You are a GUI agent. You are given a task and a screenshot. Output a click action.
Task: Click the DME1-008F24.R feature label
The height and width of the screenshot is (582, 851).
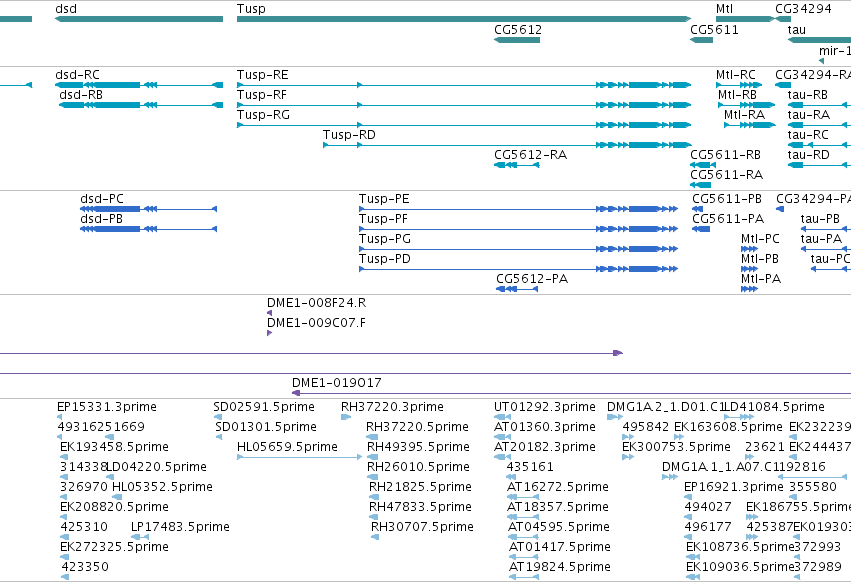click(316, 303)
